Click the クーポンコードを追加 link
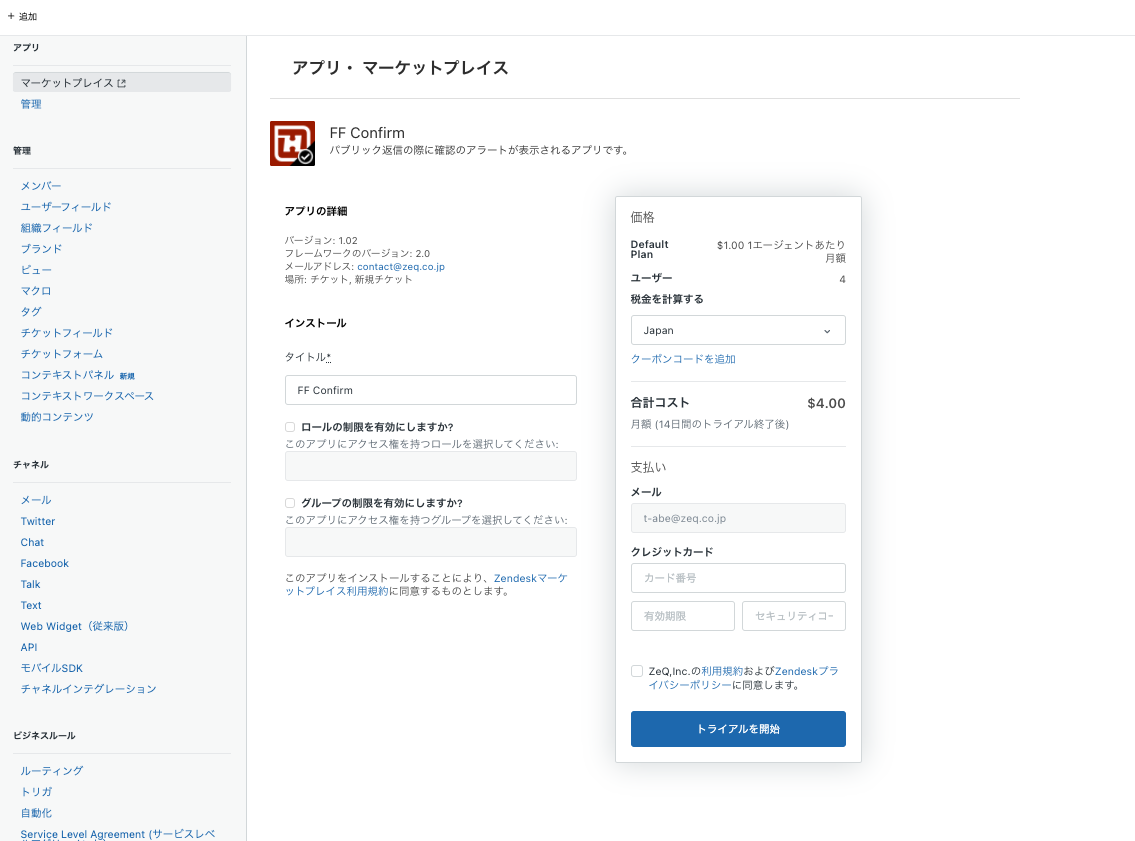1135x841 pixels. point(683,359)
